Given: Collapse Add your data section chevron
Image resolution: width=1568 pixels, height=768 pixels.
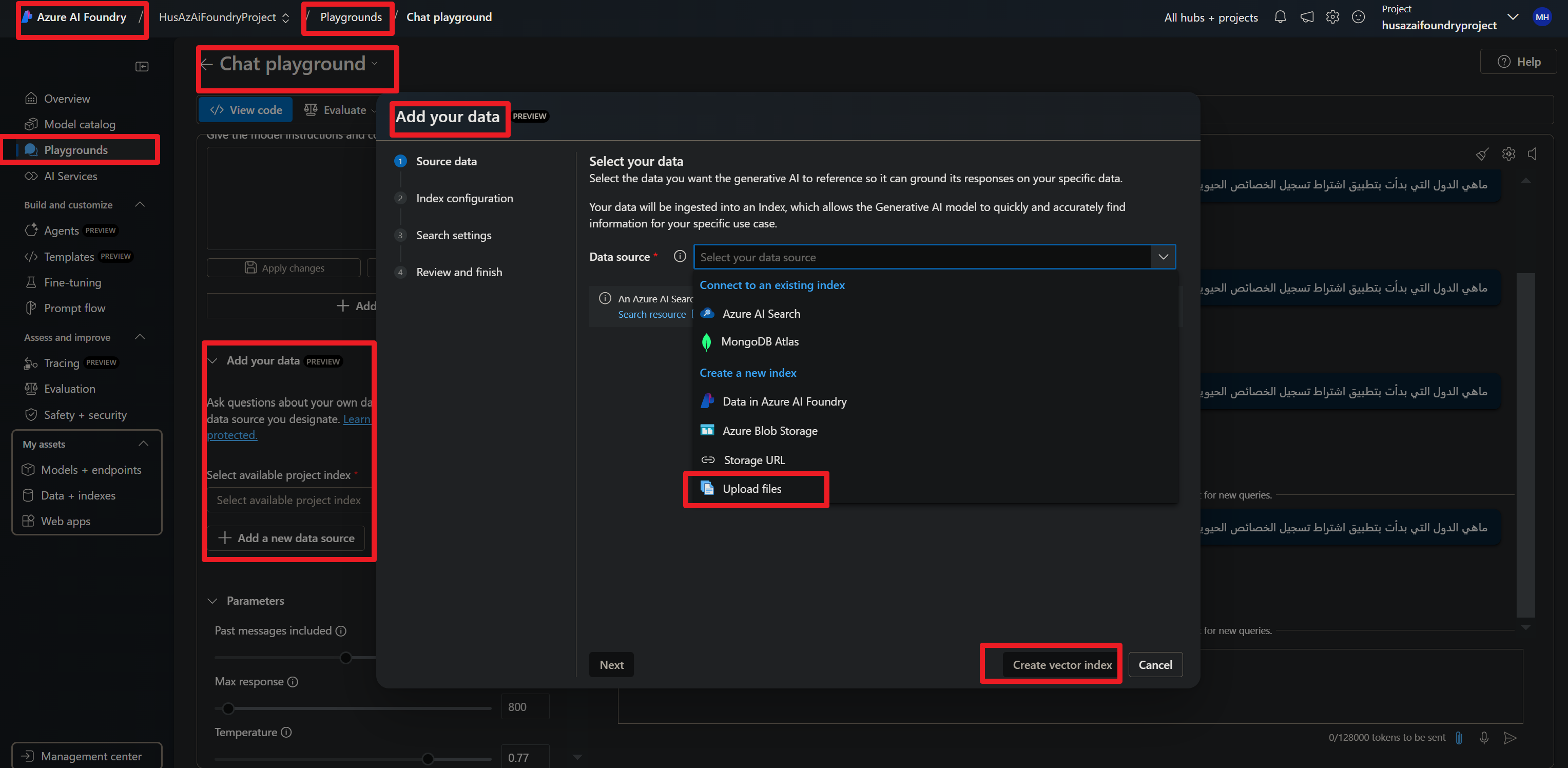Looking at the screenshot, I should [x=212, y=360].
